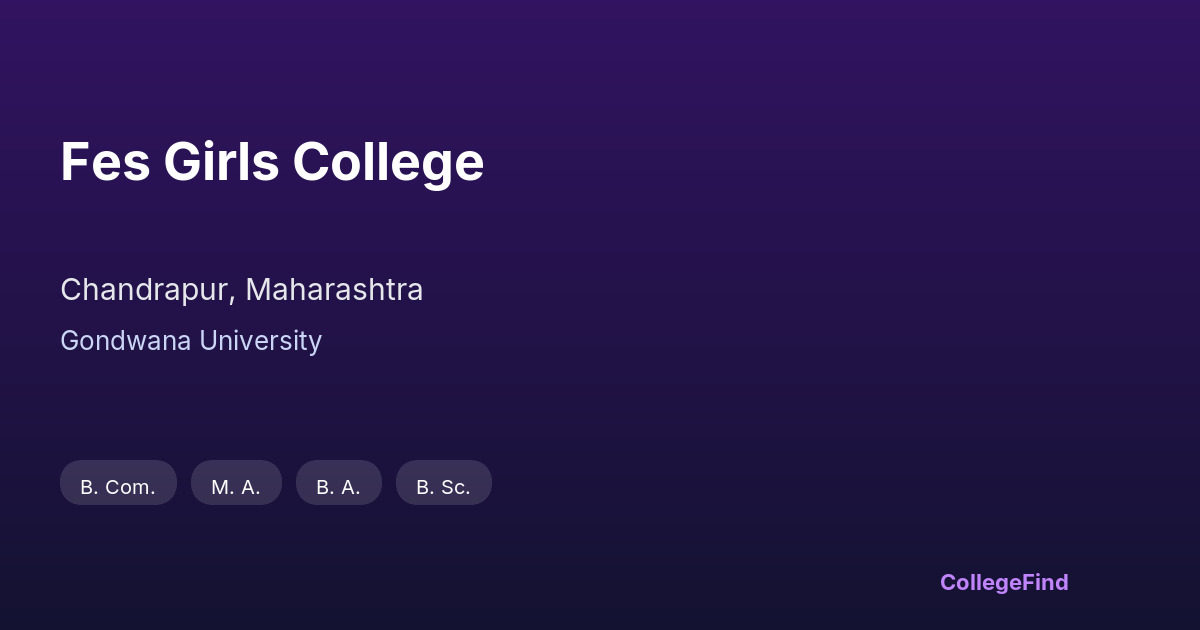Choose the B. A. course tag
Screen dimensions: 1200x630
339,483
